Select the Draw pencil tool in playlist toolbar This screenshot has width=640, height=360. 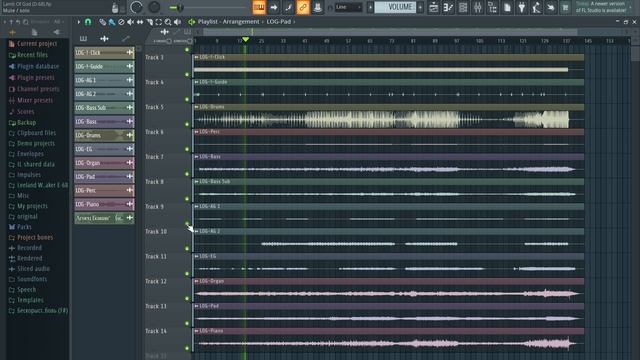102,22
